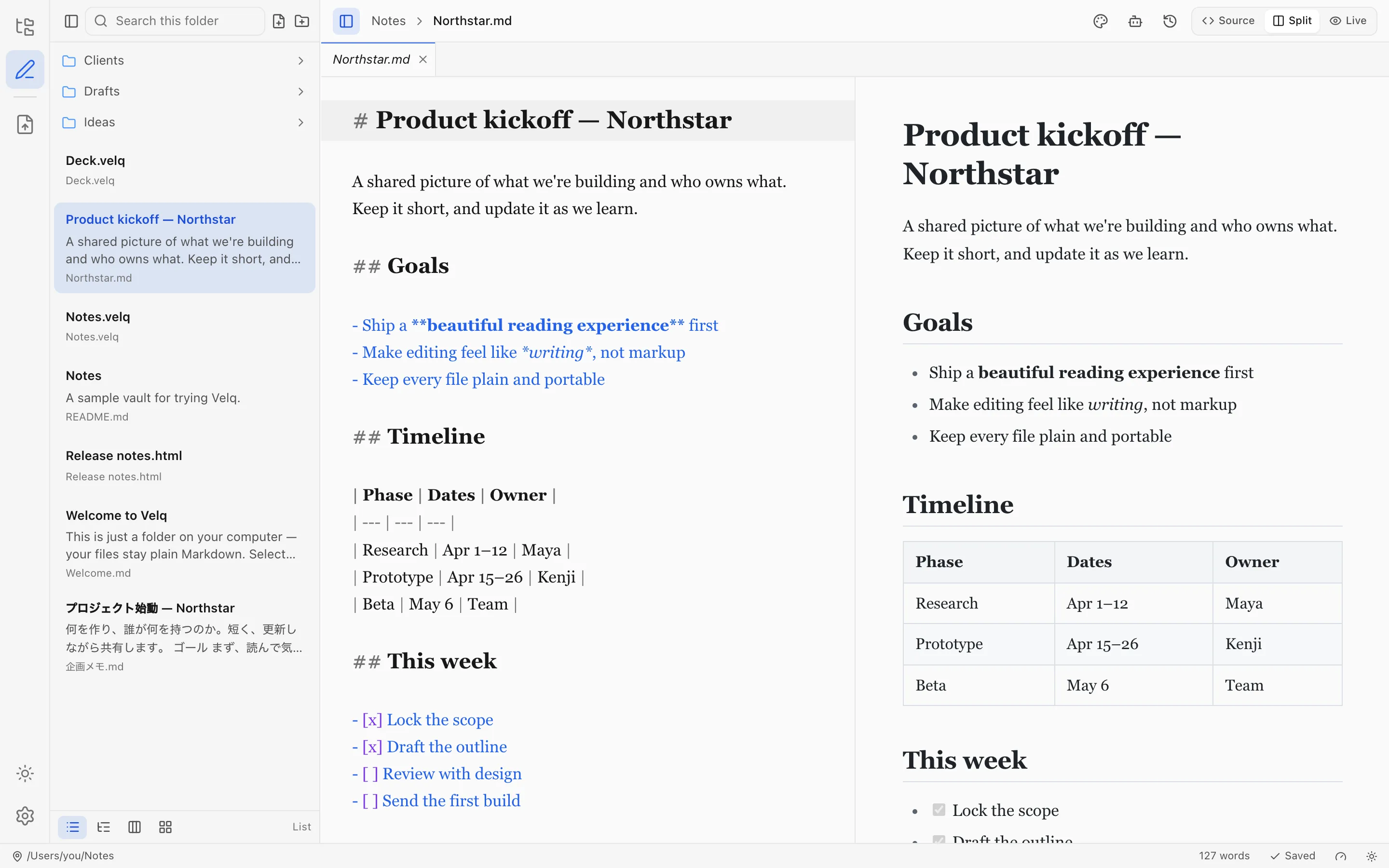Viewport: 1389px width, 868px height.
Task: Click '- [ ] Review with design' line in editor
Action: pyautogui.click(x=437, y=774)
